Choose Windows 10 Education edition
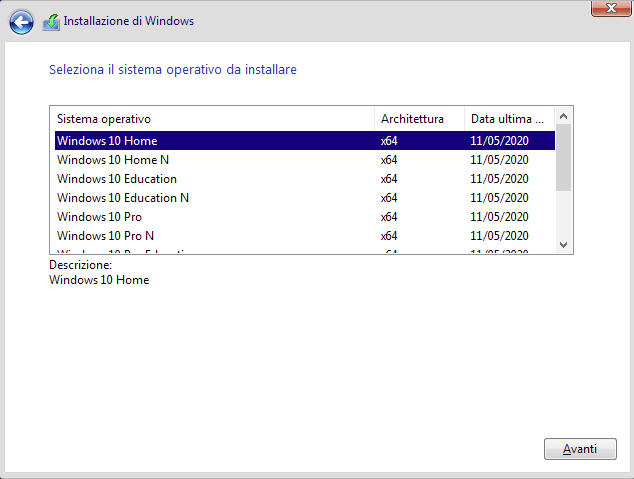 tap(305, 179)
